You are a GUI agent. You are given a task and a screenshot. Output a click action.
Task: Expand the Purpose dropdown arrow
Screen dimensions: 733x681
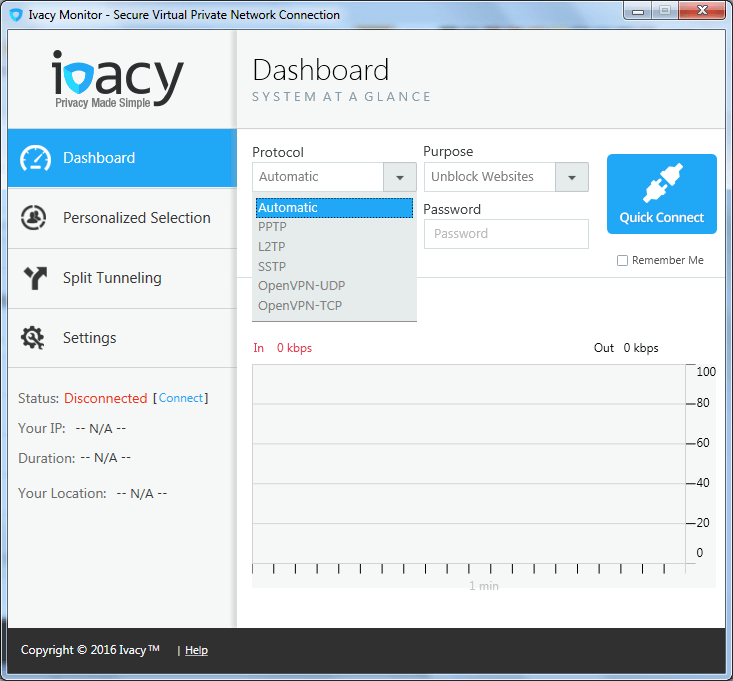(x=572, y=177)
